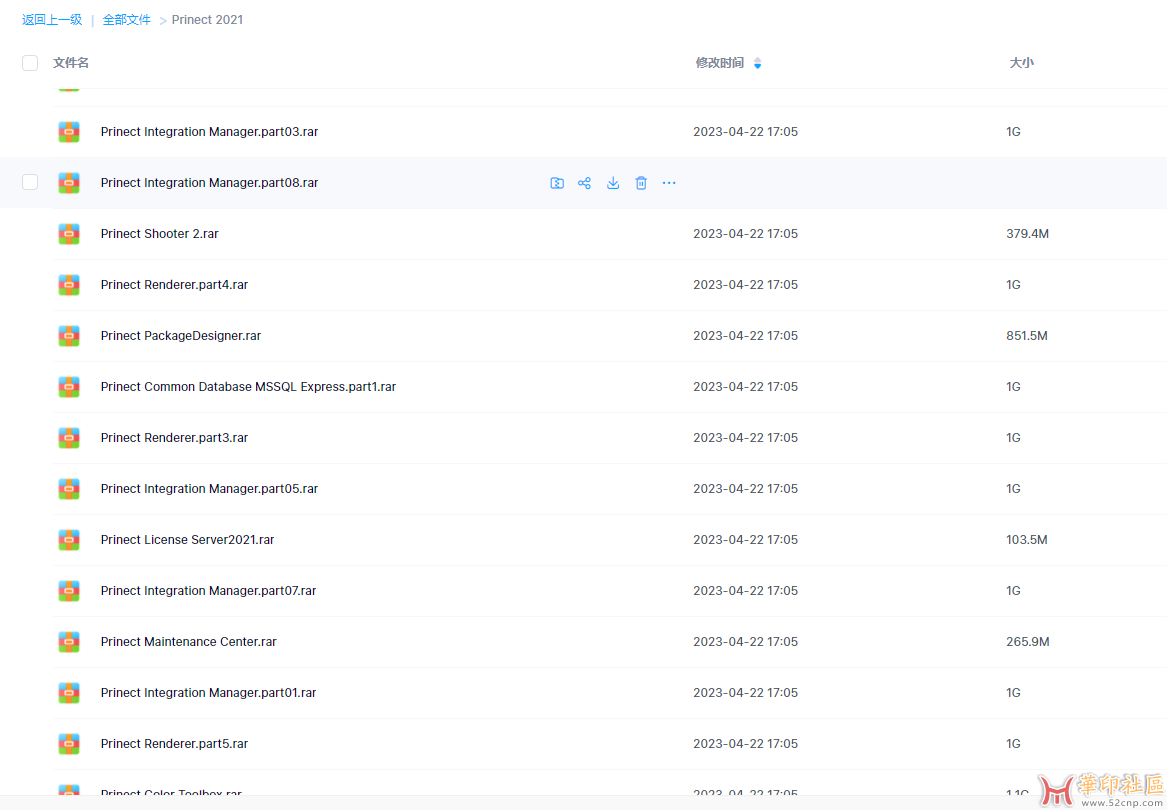
Task: Click the Prinect 2021 breadcrumb
Action: (208, 20)
